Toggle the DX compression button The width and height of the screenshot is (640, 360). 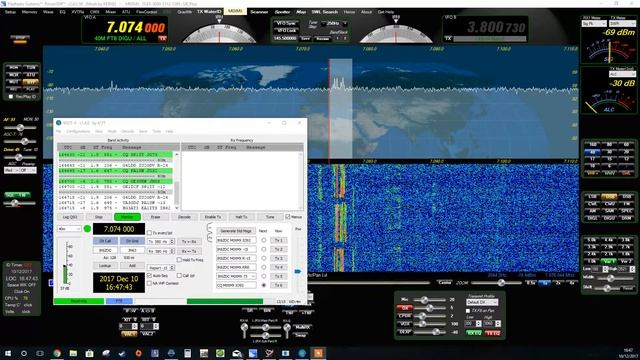click(x=404, y=308)
